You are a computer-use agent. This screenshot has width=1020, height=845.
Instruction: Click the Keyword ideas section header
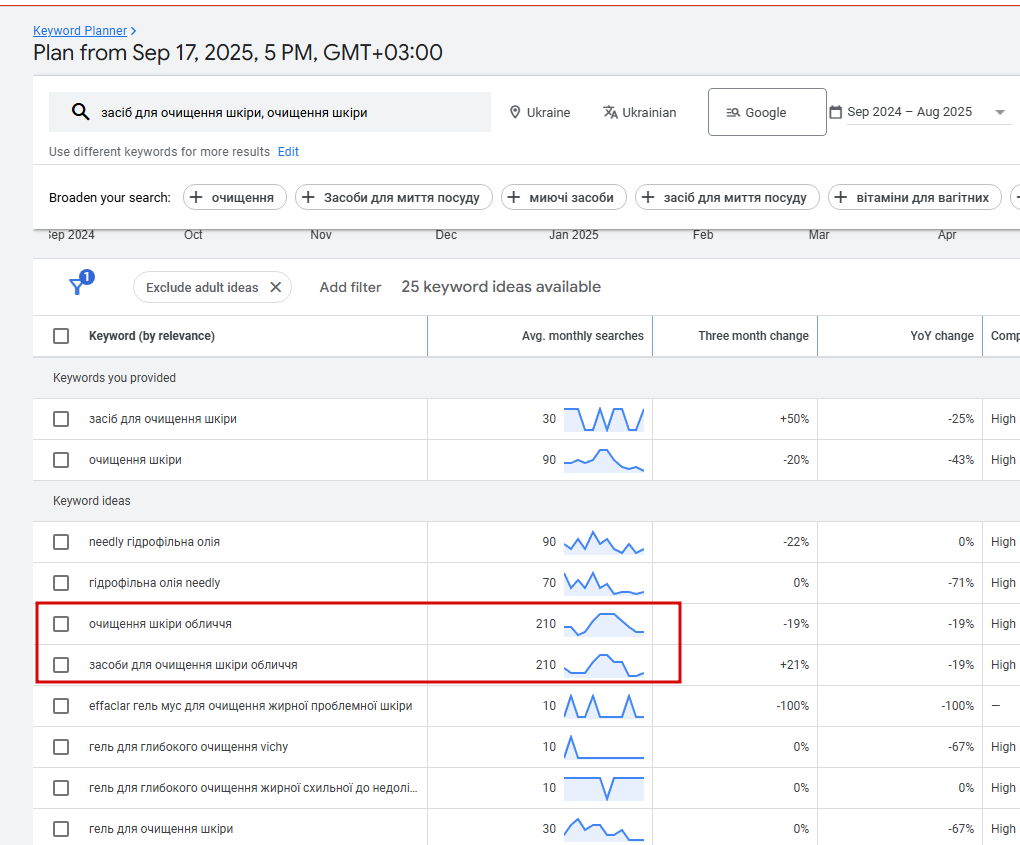(92, 501)
